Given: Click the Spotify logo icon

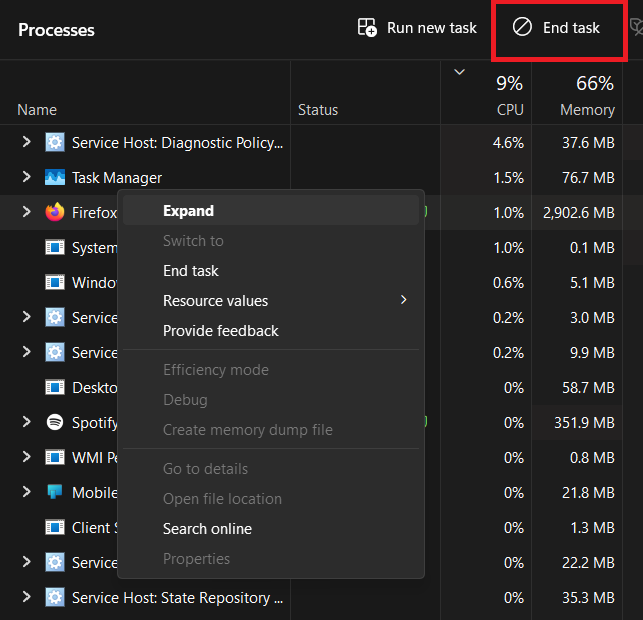Looking at the screenshot, I should pyautogui.click(x=55, y=422).
